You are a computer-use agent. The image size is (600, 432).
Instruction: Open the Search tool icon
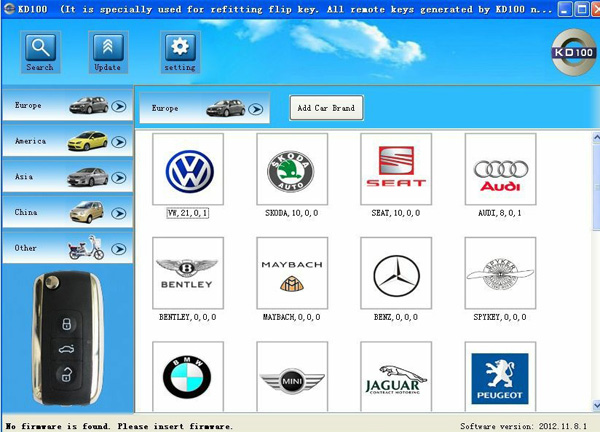40,52
